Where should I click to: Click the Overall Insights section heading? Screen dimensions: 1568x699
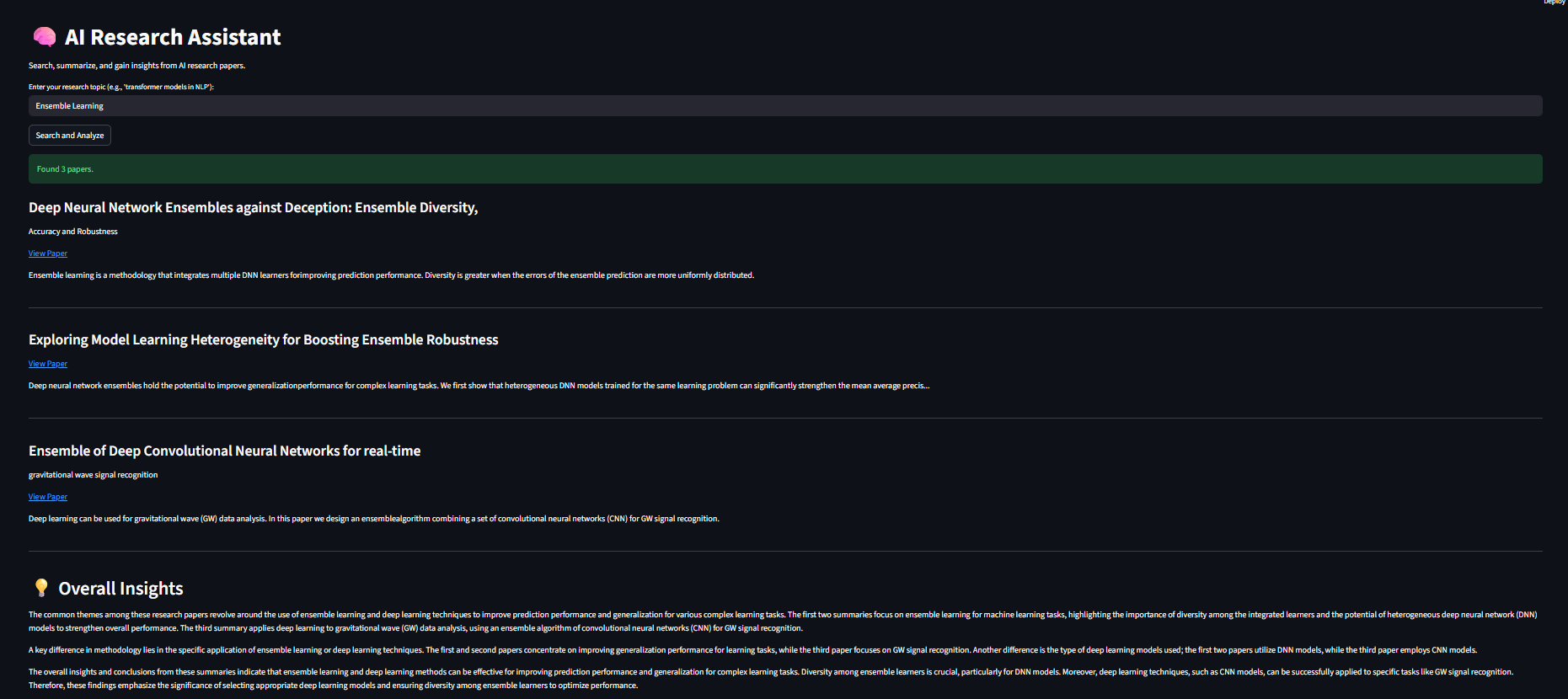click(x=120, y=589)
